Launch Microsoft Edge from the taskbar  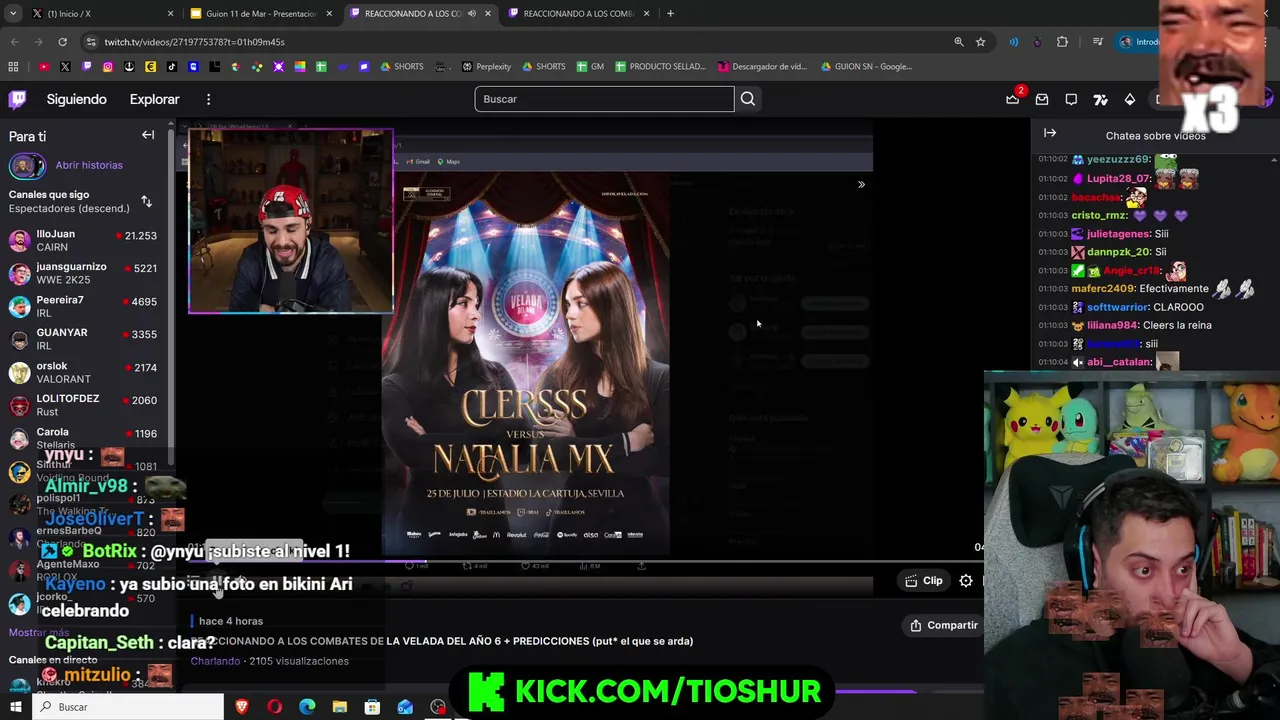coord(307,707)
